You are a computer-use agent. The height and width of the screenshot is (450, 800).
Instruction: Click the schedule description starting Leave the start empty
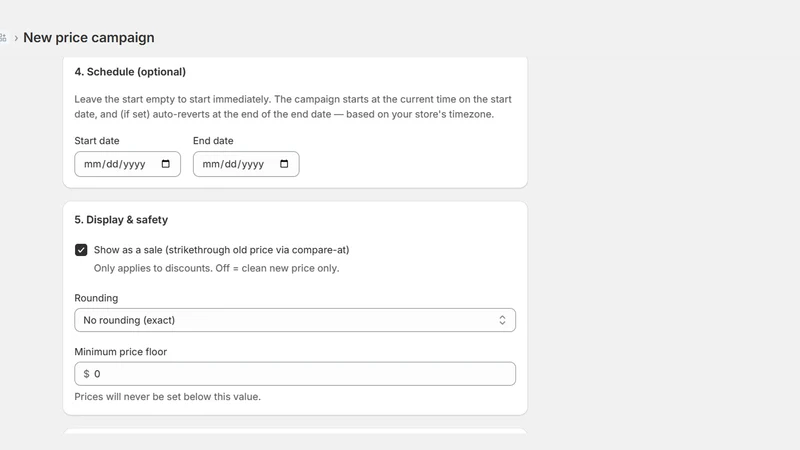click(293, 107)
